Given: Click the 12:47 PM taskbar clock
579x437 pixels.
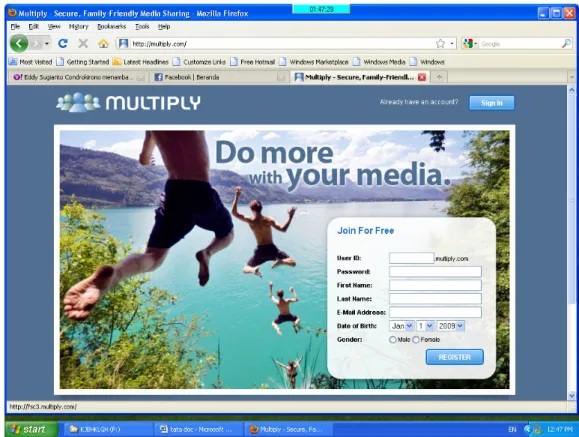Looking at the screenshot, I should [560, 429].
